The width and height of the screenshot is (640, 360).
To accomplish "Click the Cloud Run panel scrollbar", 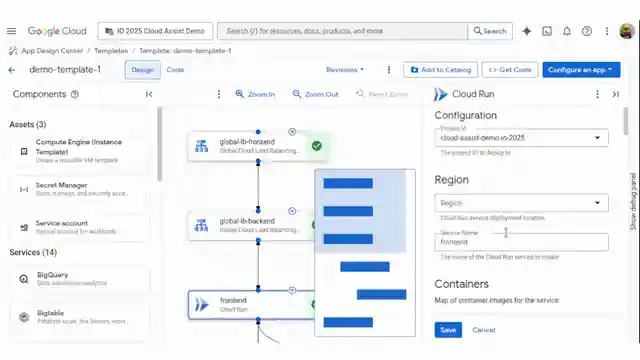I will coord(625,121).
